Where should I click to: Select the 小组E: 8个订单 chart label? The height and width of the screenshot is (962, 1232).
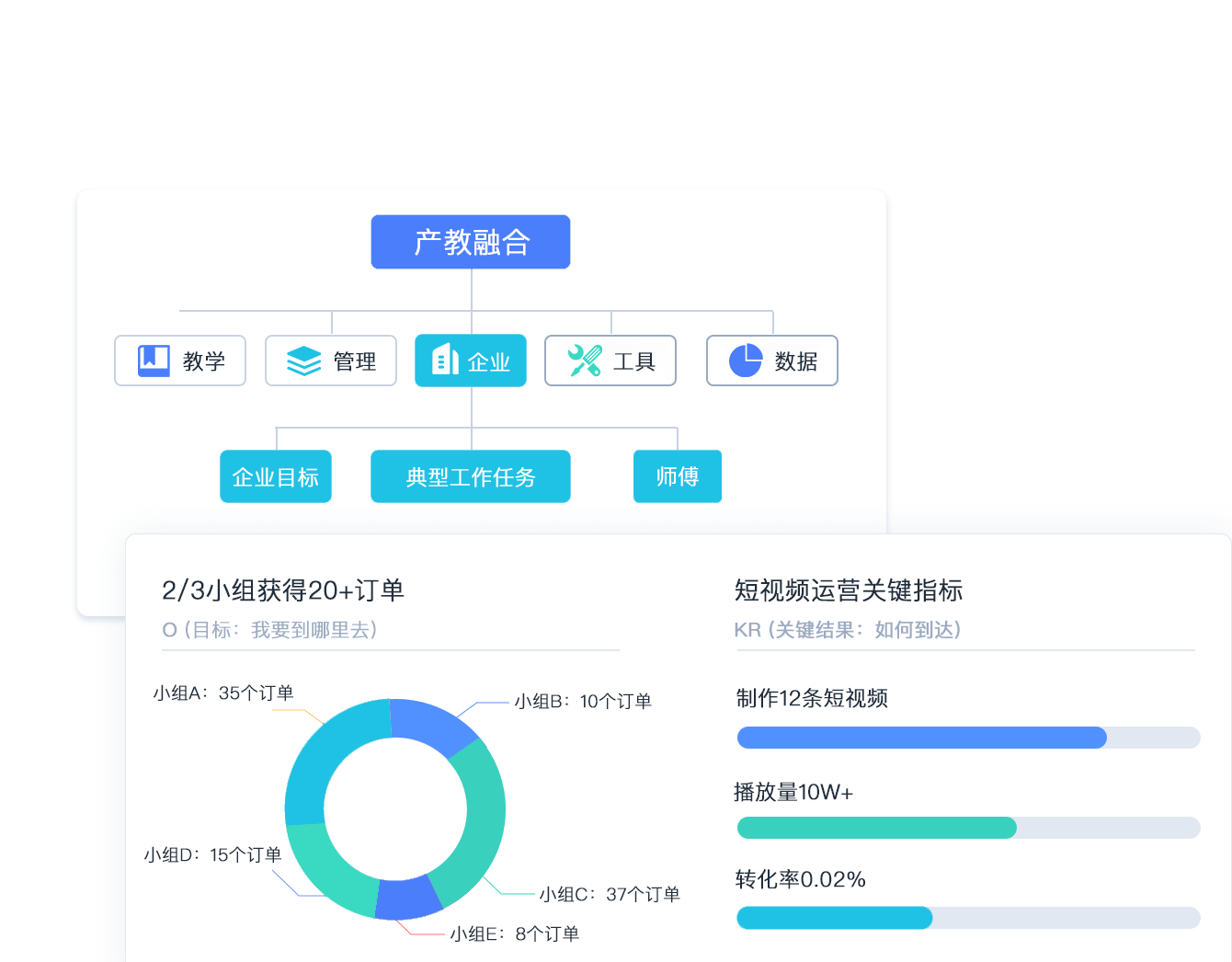coord(515,934)
